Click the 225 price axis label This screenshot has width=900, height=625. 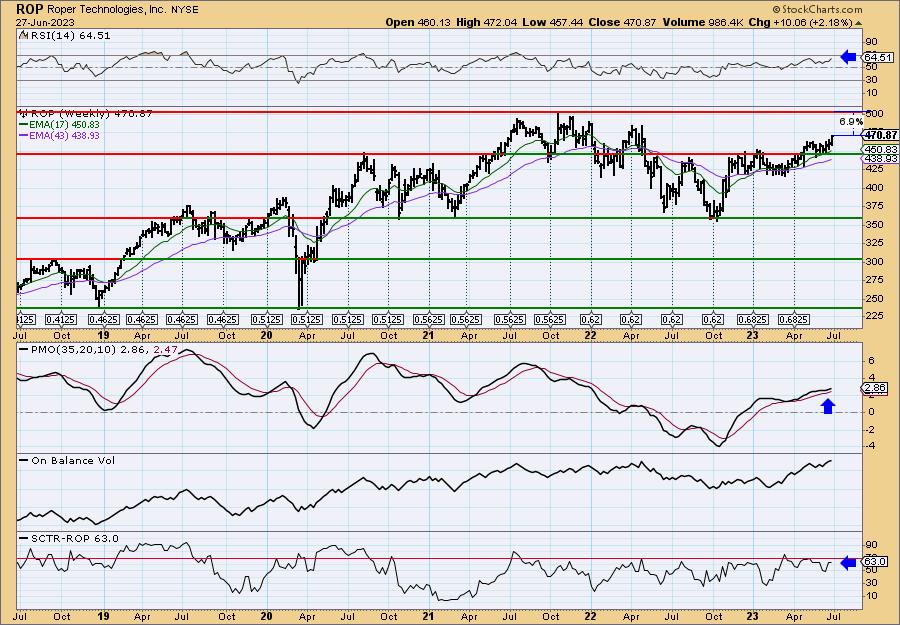[875, 315]
